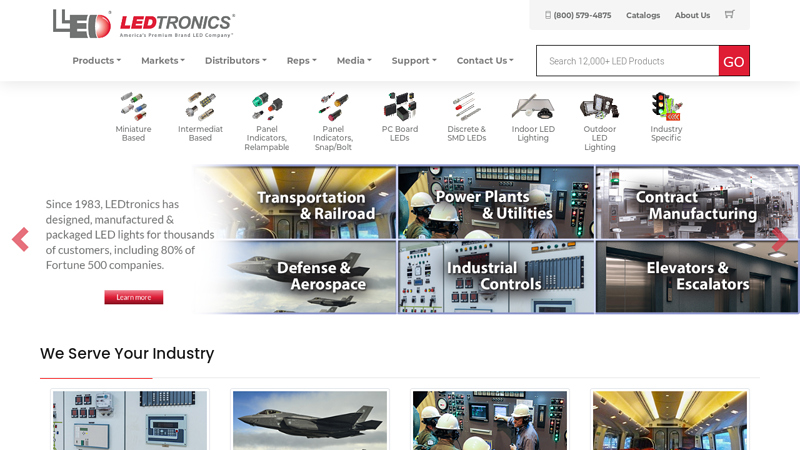The image size is (800, 450).
Task: Go to previous carousel slide arrow
Action: pos(20,239)
